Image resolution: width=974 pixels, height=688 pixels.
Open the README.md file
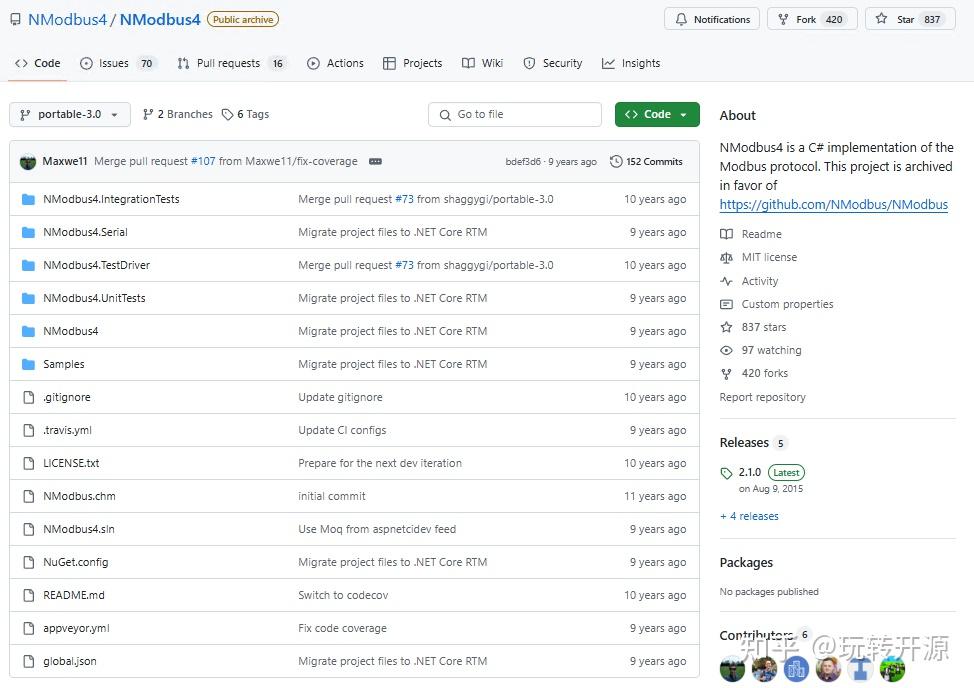pyautogui.click(x=74, y=595)
